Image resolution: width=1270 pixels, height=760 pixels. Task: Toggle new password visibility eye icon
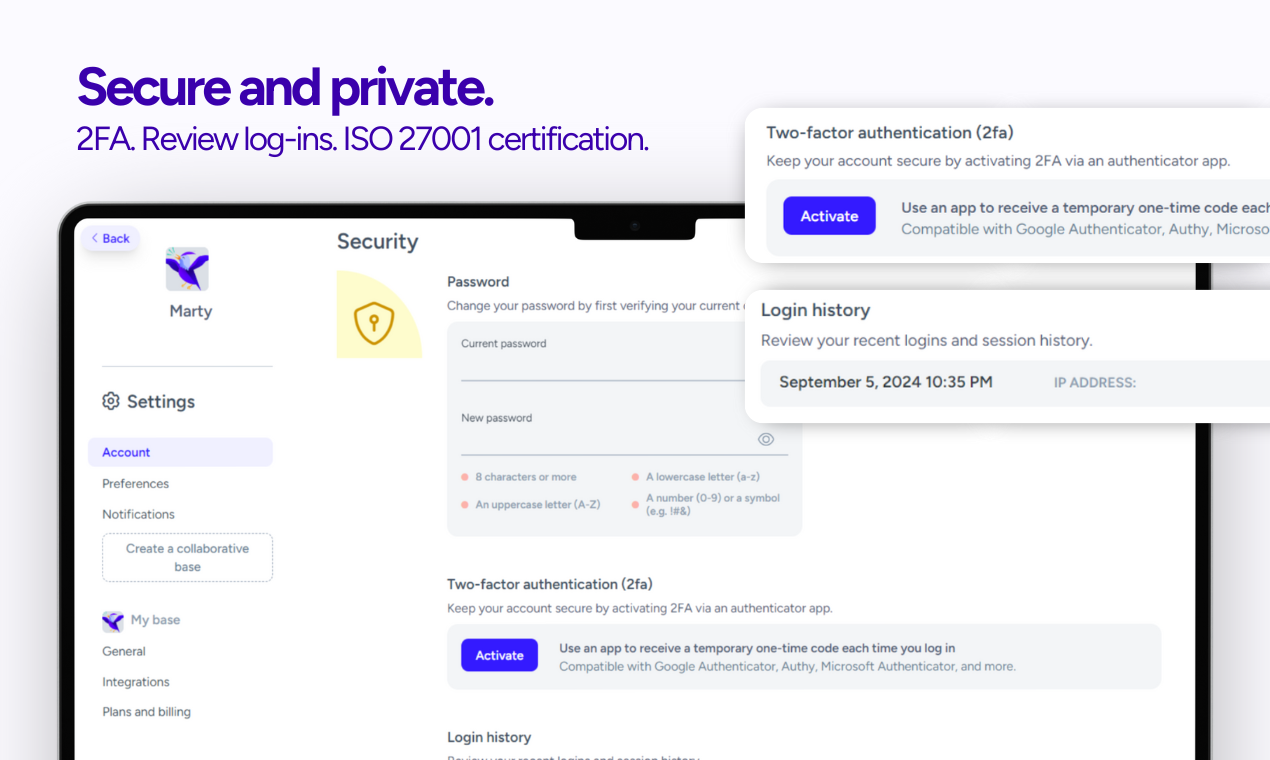pyautogui.click(x=766, y=439)
